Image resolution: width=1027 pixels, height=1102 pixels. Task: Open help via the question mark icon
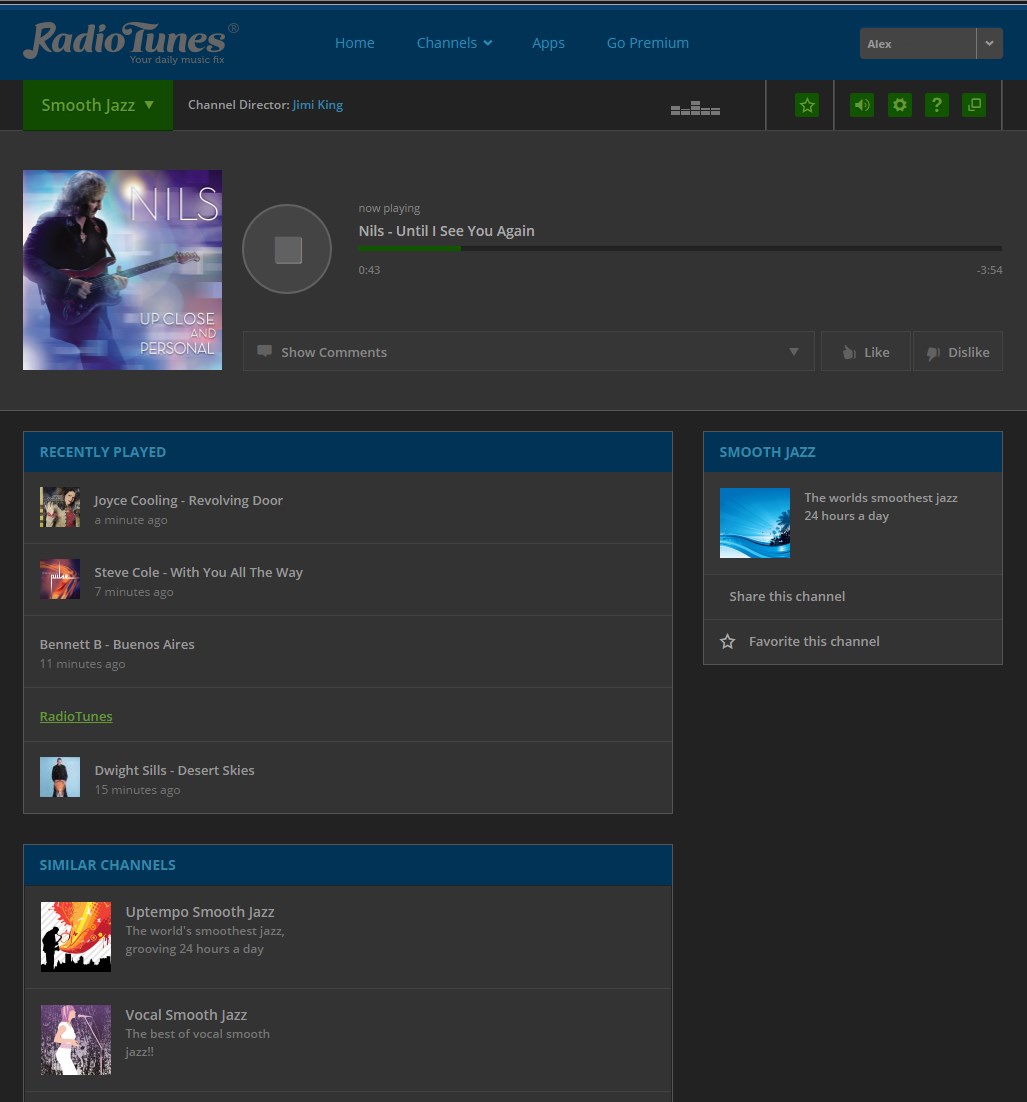coord(937,105)
